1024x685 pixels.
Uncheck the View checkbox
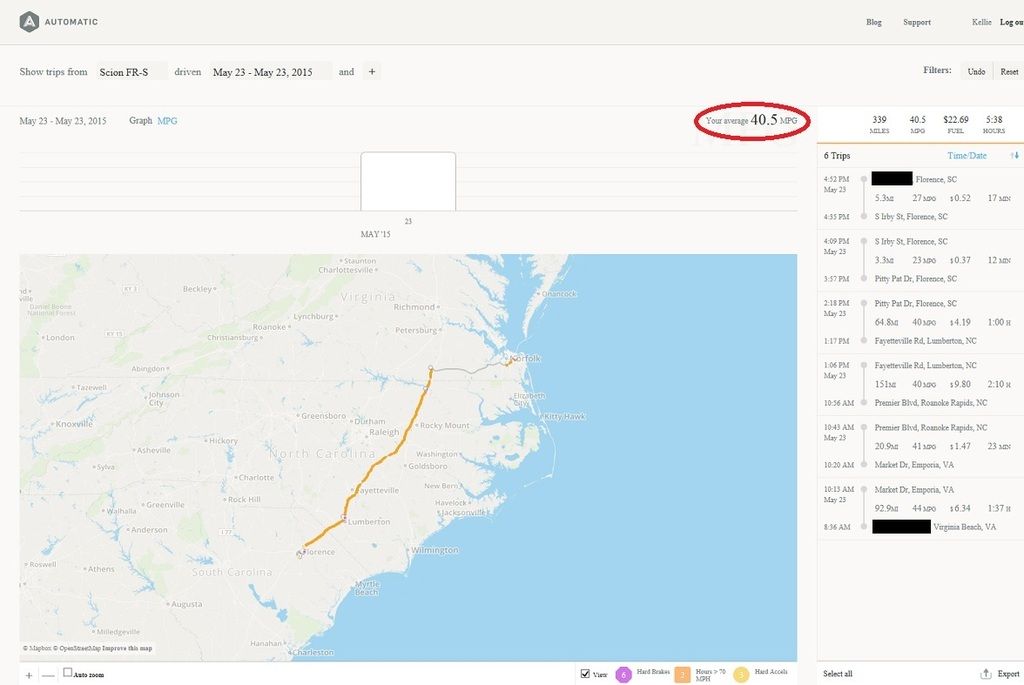coord(585,674)
